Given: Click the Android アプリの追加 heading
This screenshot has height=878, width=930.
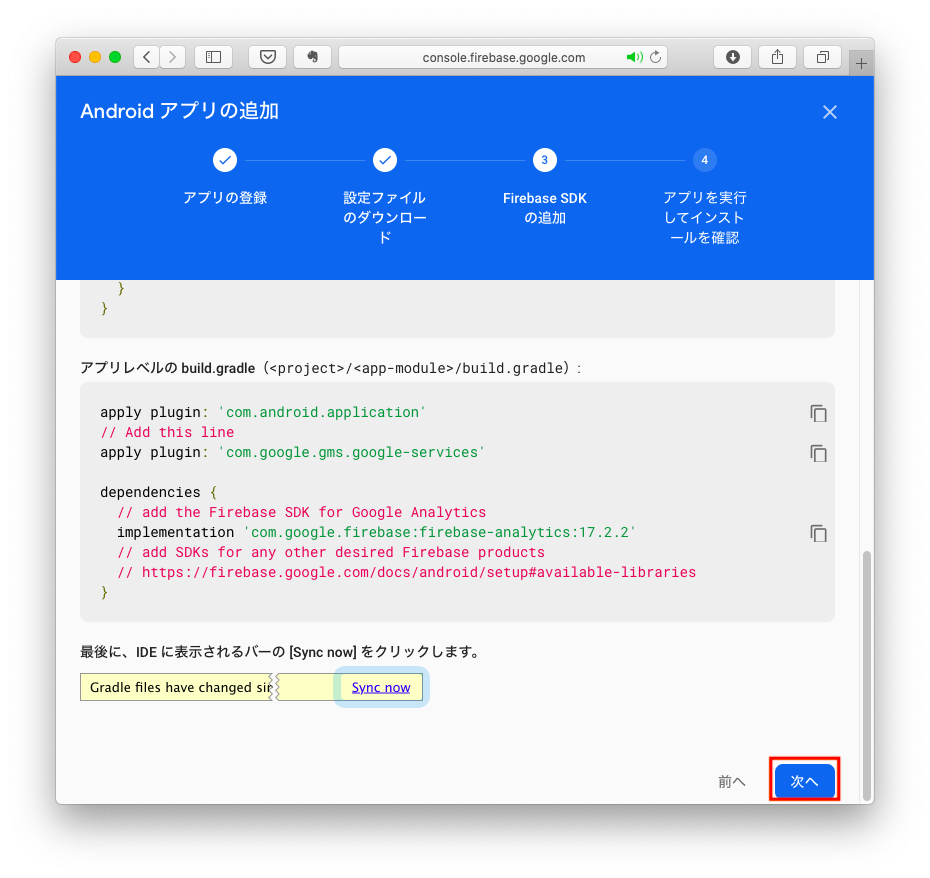Looking at the screenshot, I should click(x=180, y=111).
